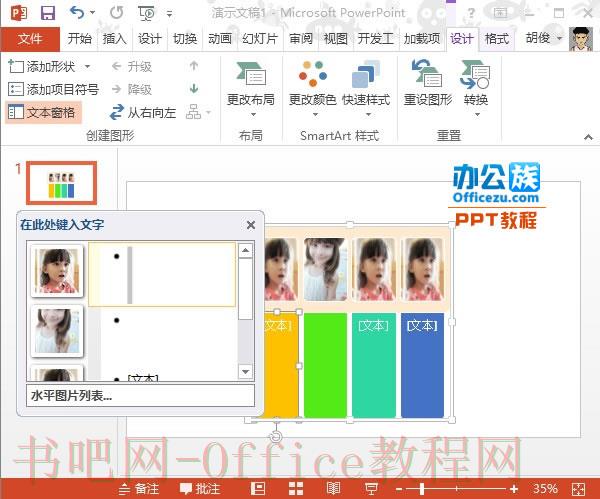
Task: Switch to Slide Sorter view icon
Action: click(296, 489)
